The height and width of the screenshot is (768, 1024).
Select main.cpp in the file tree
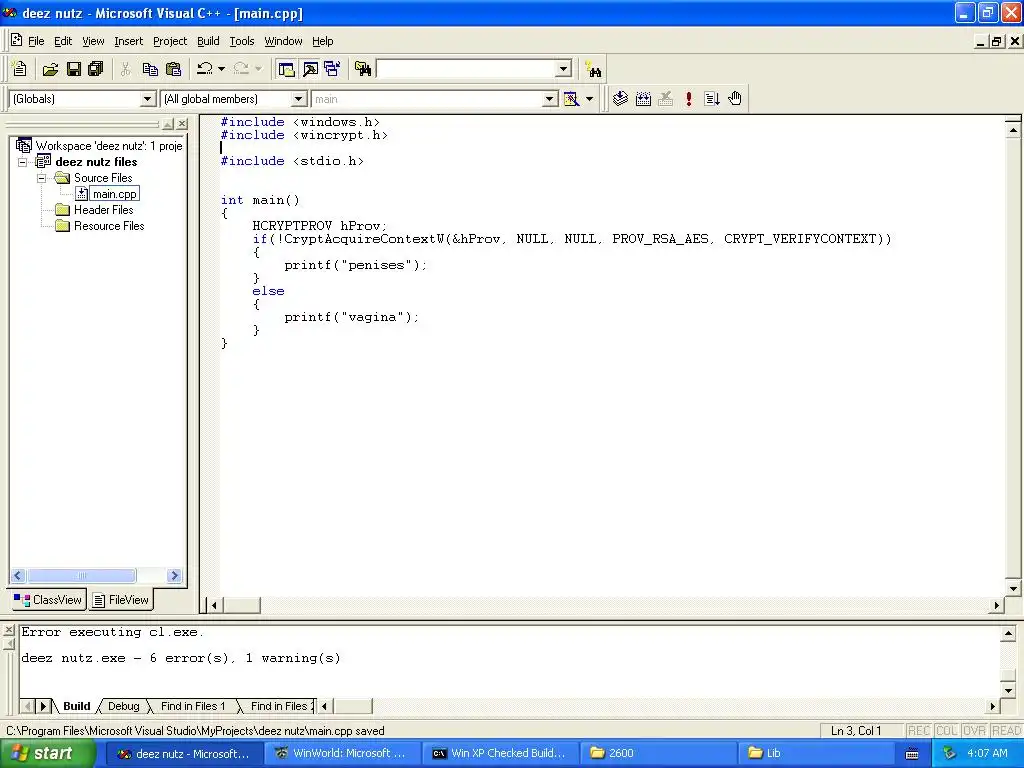[114, 194]
